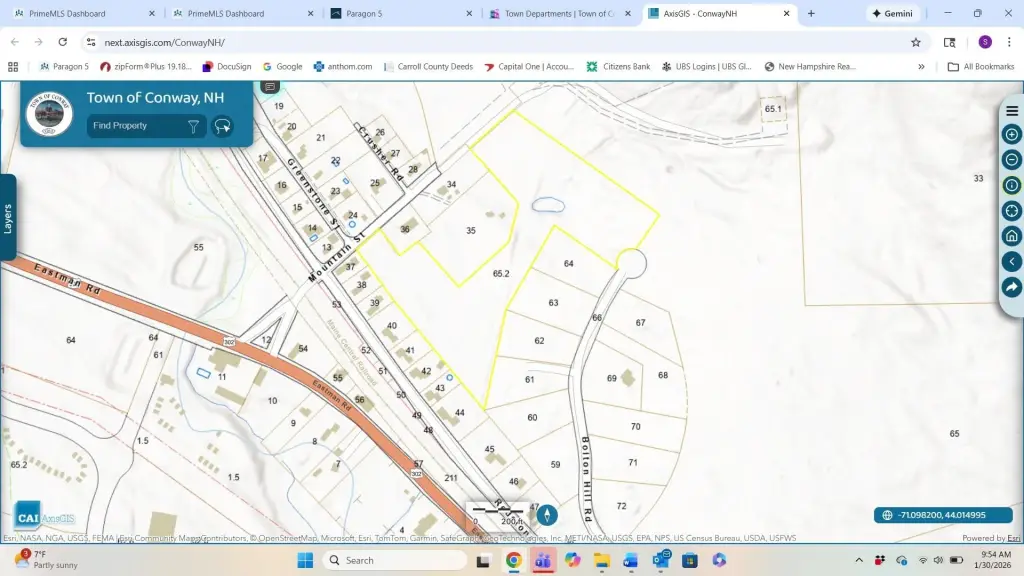
Task: Toggle the coordinates display globe button
Action: (885, 515)
